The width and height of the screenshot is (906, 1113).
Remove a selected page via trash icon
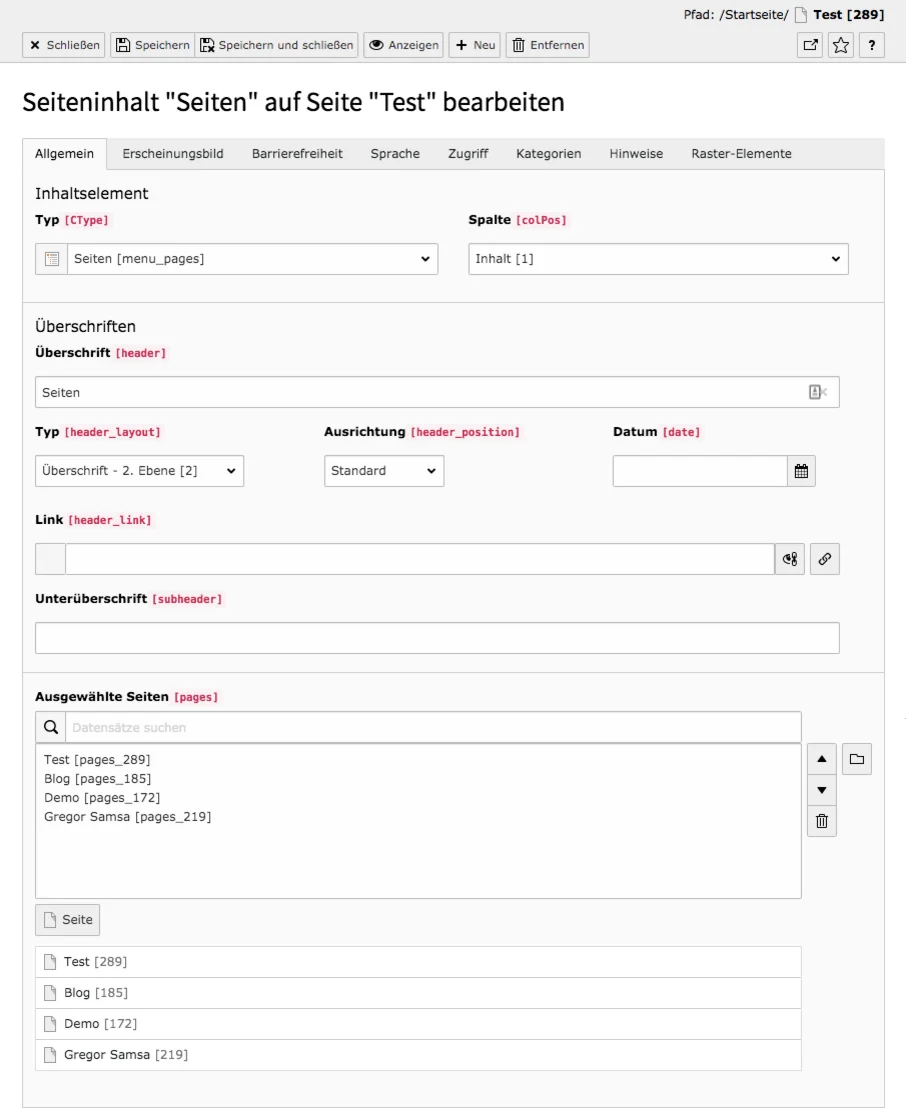[x=821, y=821]
